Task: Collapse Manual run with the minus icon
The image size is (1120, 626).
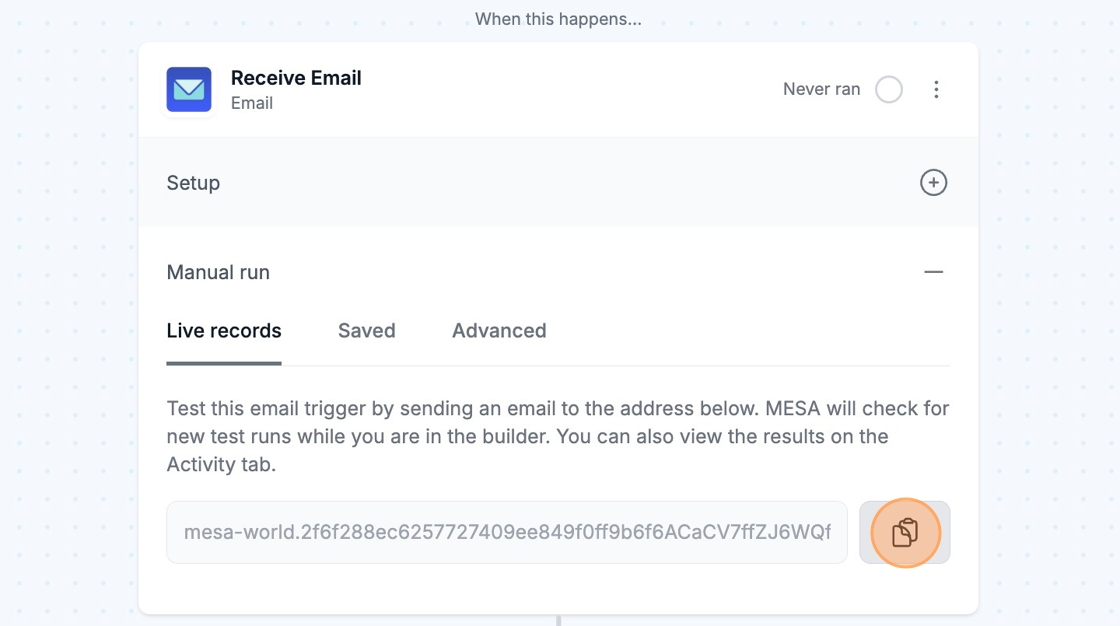Action: click(933, 272)
